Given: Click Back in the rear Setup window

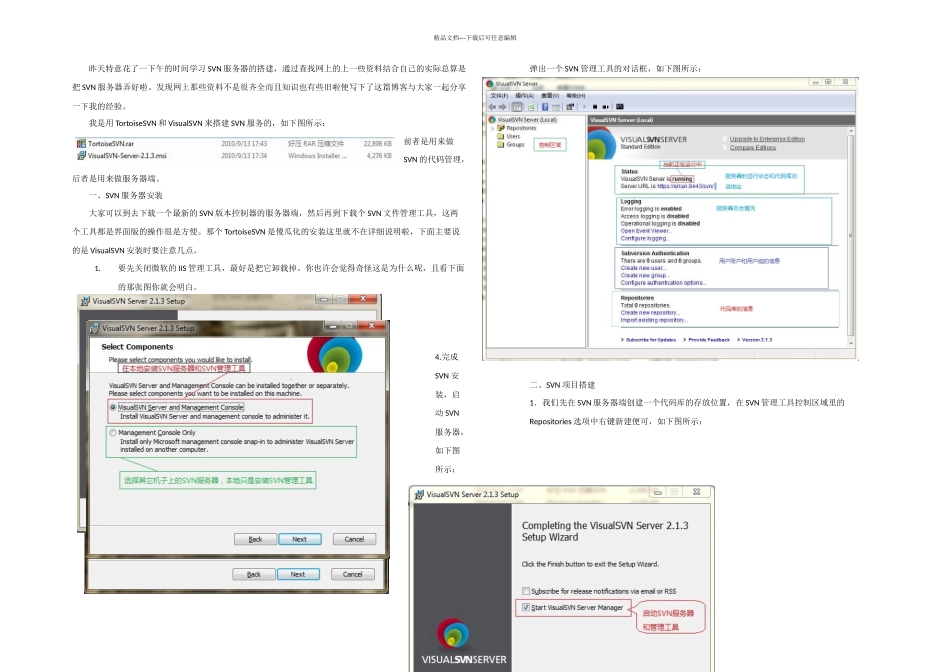Looking at the screenshot, I should (x=254, y=574).
